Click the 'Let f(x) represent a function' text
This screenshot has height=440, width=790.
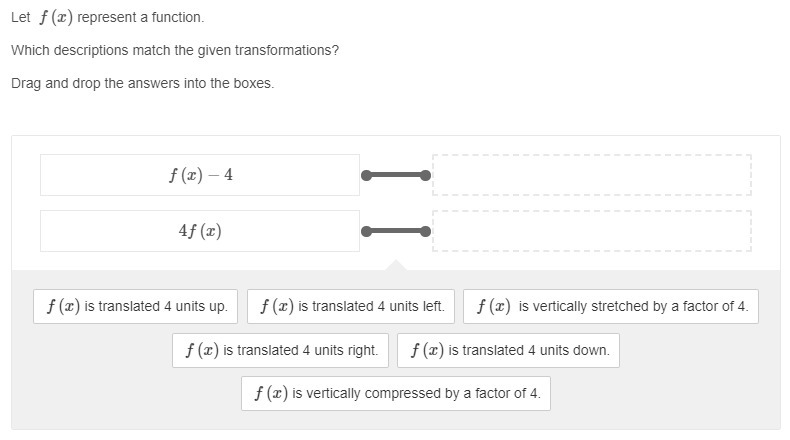(x=107, y=17)
